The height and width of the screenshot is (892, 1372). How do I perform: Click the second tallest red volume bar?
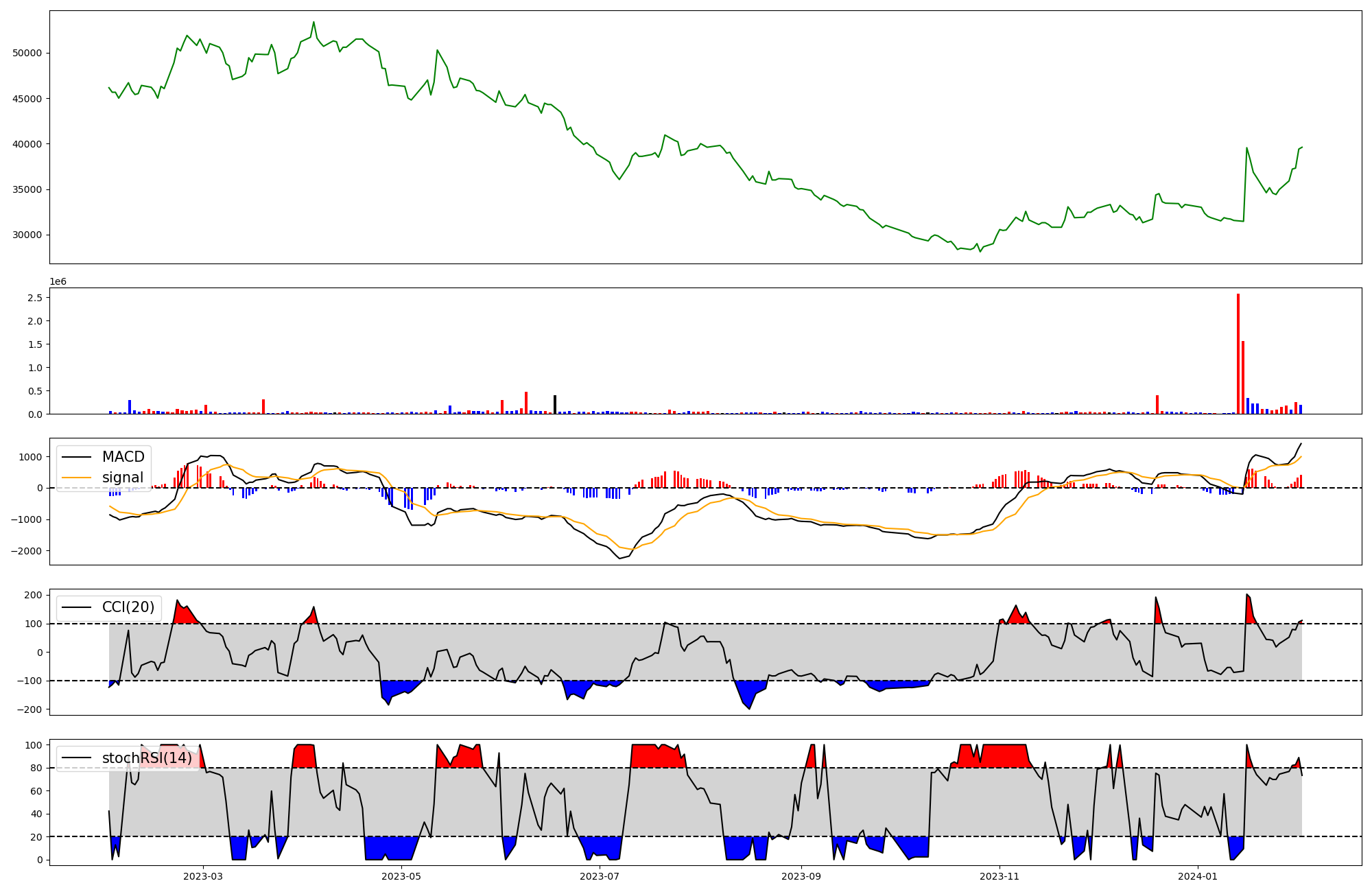point(1243,377)
